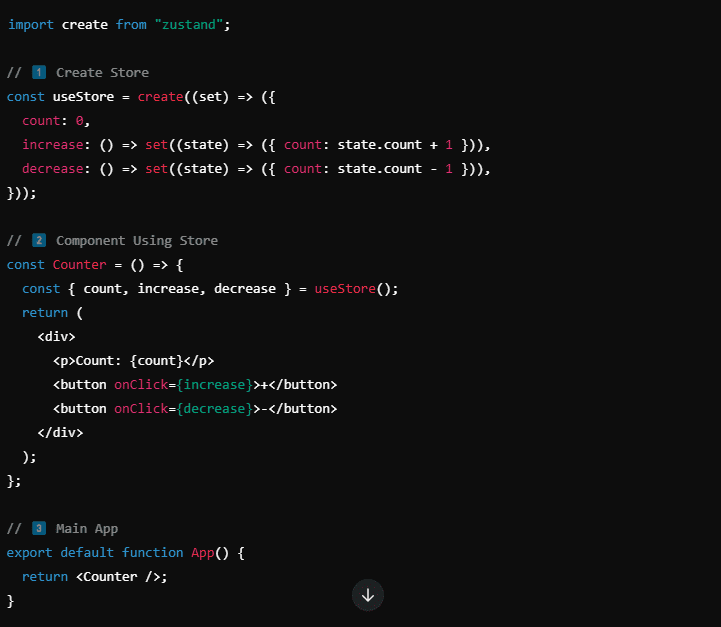721x627 pixels.
Task: Click "{increase}" in the onClick handler
Action: click(x=215, y=385)
